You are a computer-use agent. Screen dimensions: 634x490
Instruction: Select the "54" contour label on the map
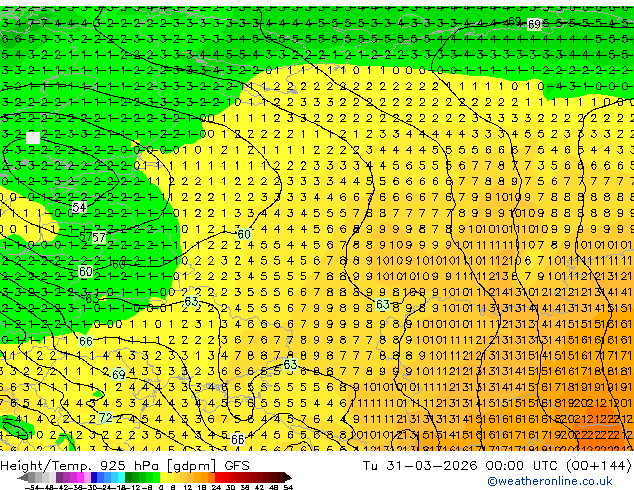79,207
